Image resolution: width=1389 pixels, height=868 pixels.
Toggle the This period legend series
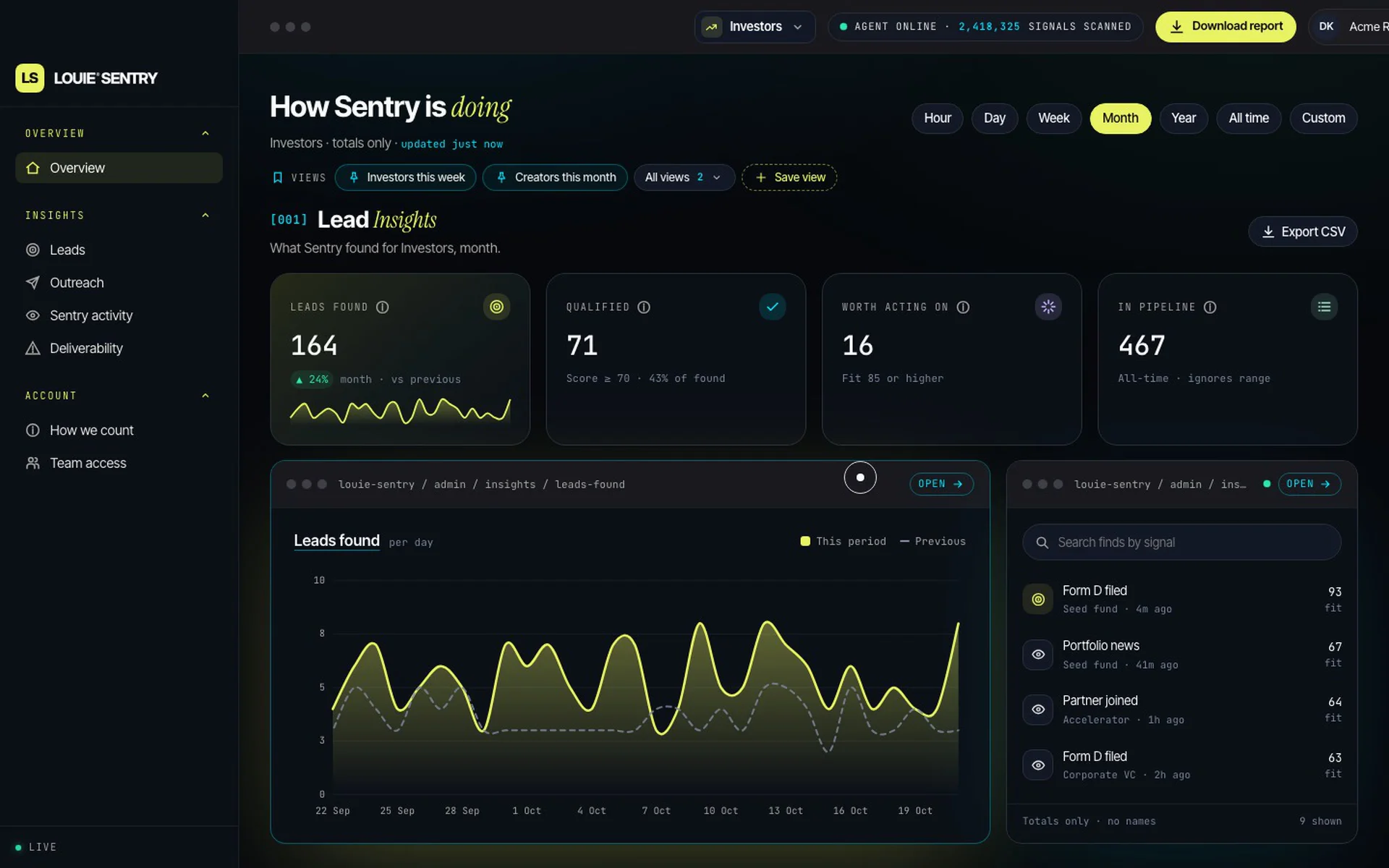point(843,542)
